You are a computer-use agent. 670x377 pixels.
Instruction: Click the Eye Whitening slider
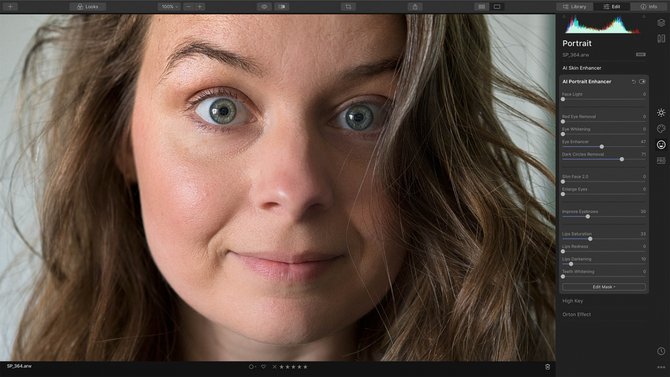pyautogui.click(x=604, y=134)
